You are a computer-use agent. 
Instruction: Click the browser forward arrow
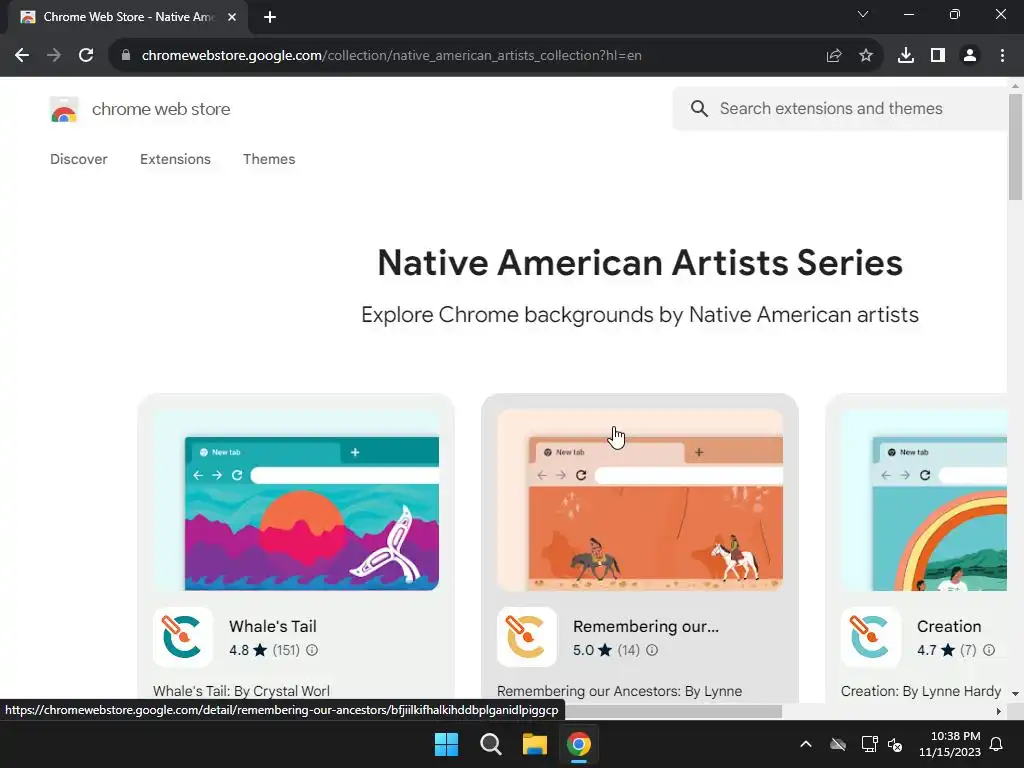pos(54,56)
